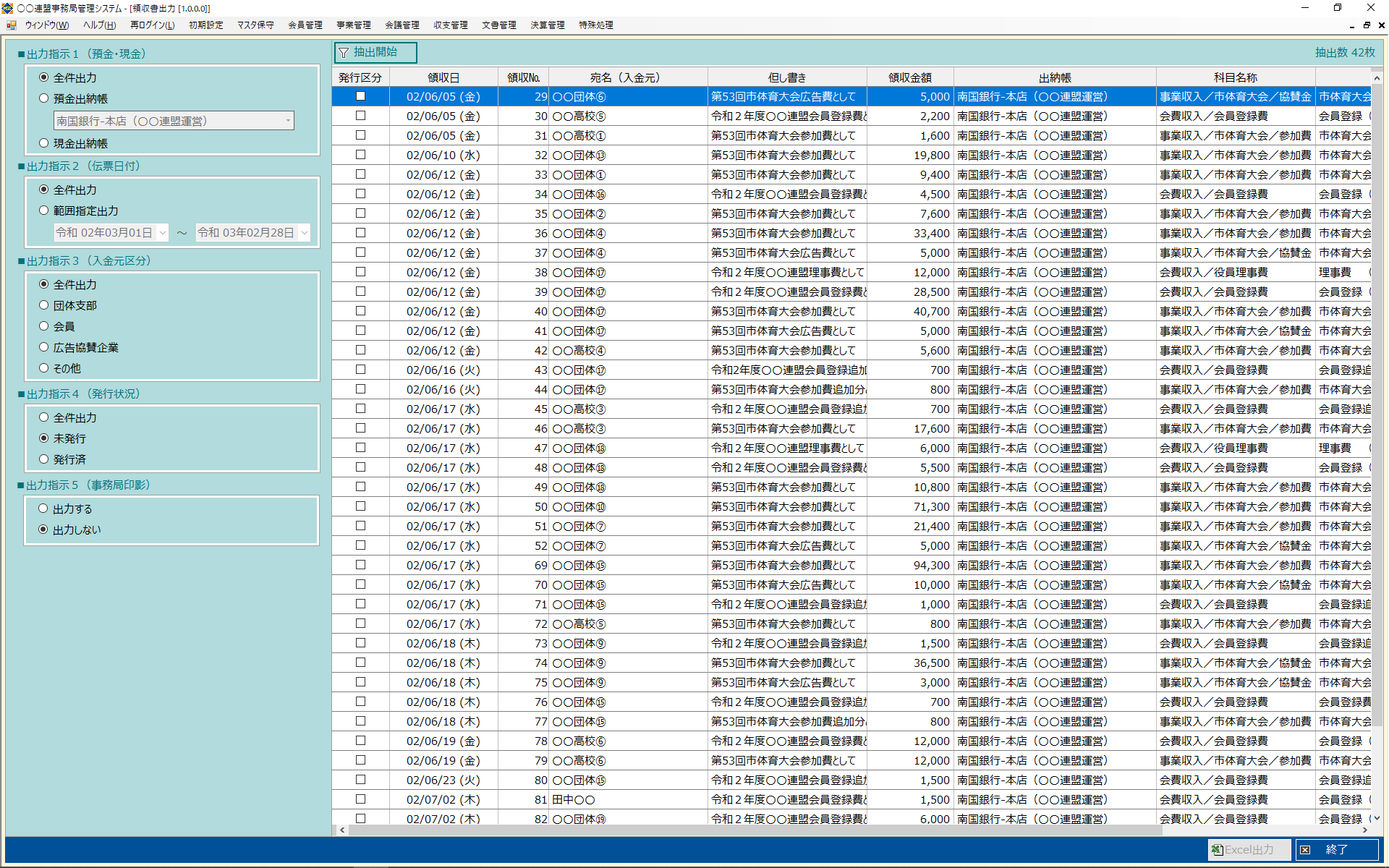The width and height of the screenshot is (1389, 868).
Task: Check the 発行区分 box for receipt No. 30
Action: (360, 116)
